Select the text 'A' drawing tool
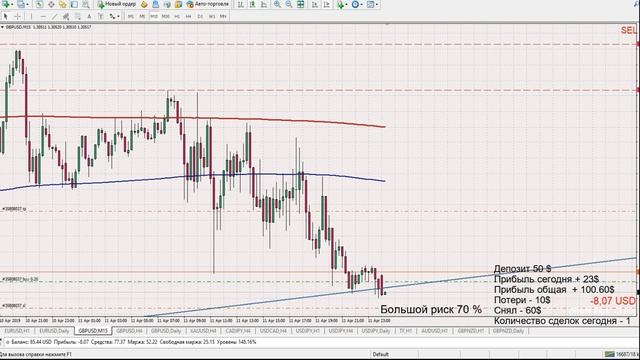Viewport: 640px width, 360px height. 89,16
